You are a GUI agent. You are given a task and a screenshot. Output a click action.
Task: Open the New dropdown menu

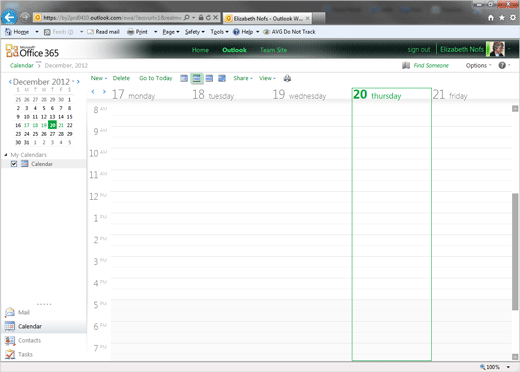pos(99,78)
